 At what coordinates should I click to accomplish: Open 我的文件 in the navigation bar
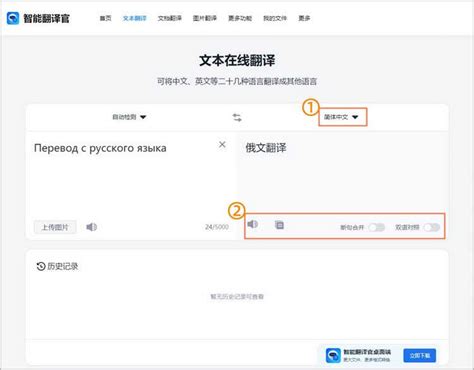275,18
